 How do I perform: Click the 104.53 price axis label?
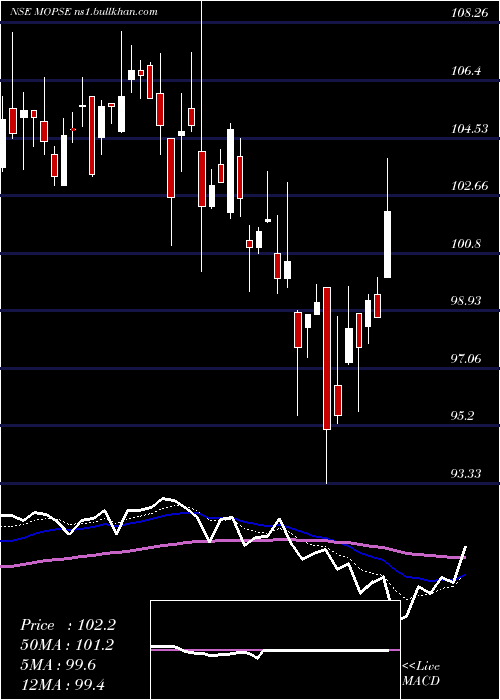[x=469, y=129]
